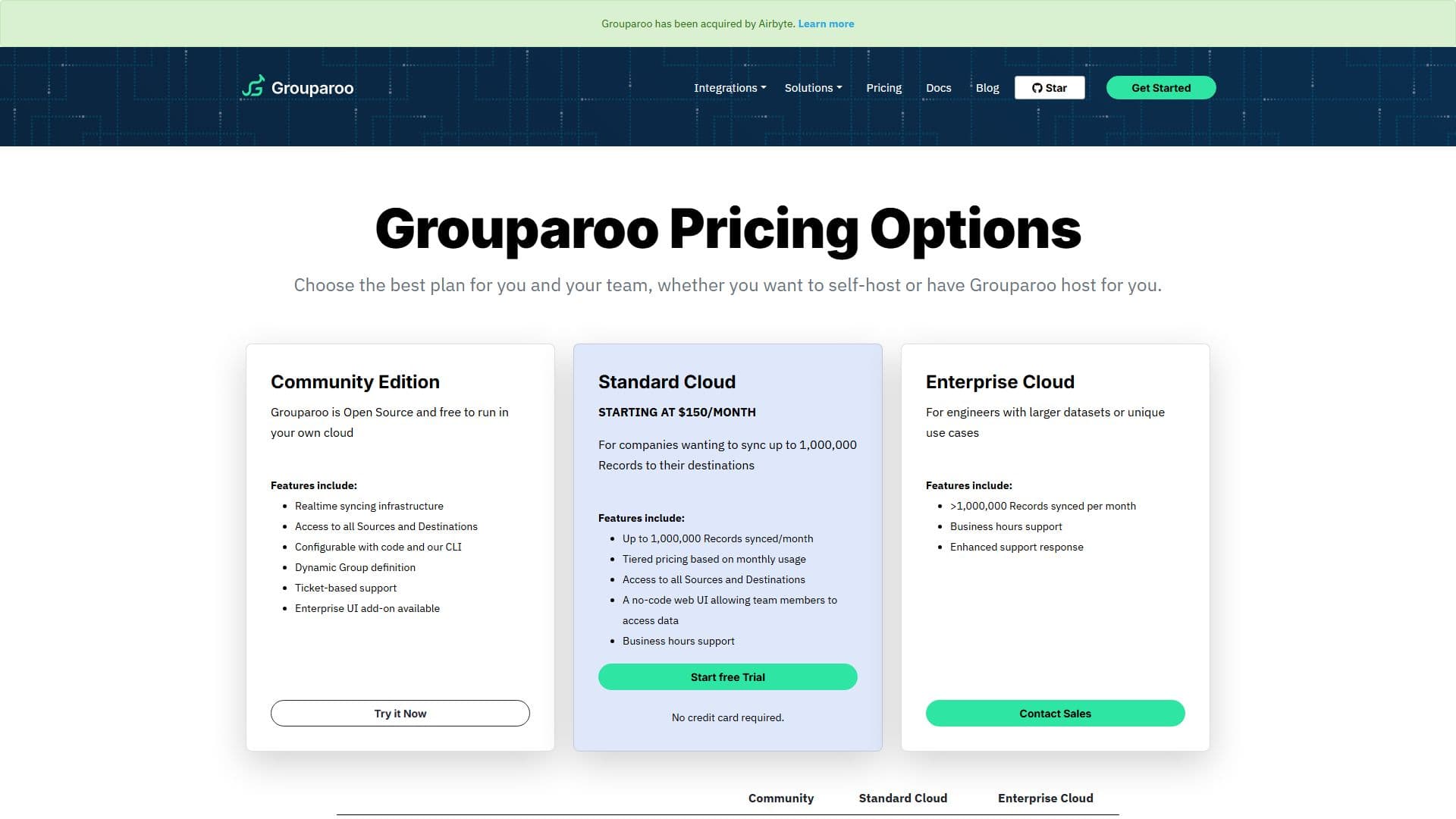
Task: Click Contact Sales for Enterprise Cloud
Action: click(x=1056, y=714)
